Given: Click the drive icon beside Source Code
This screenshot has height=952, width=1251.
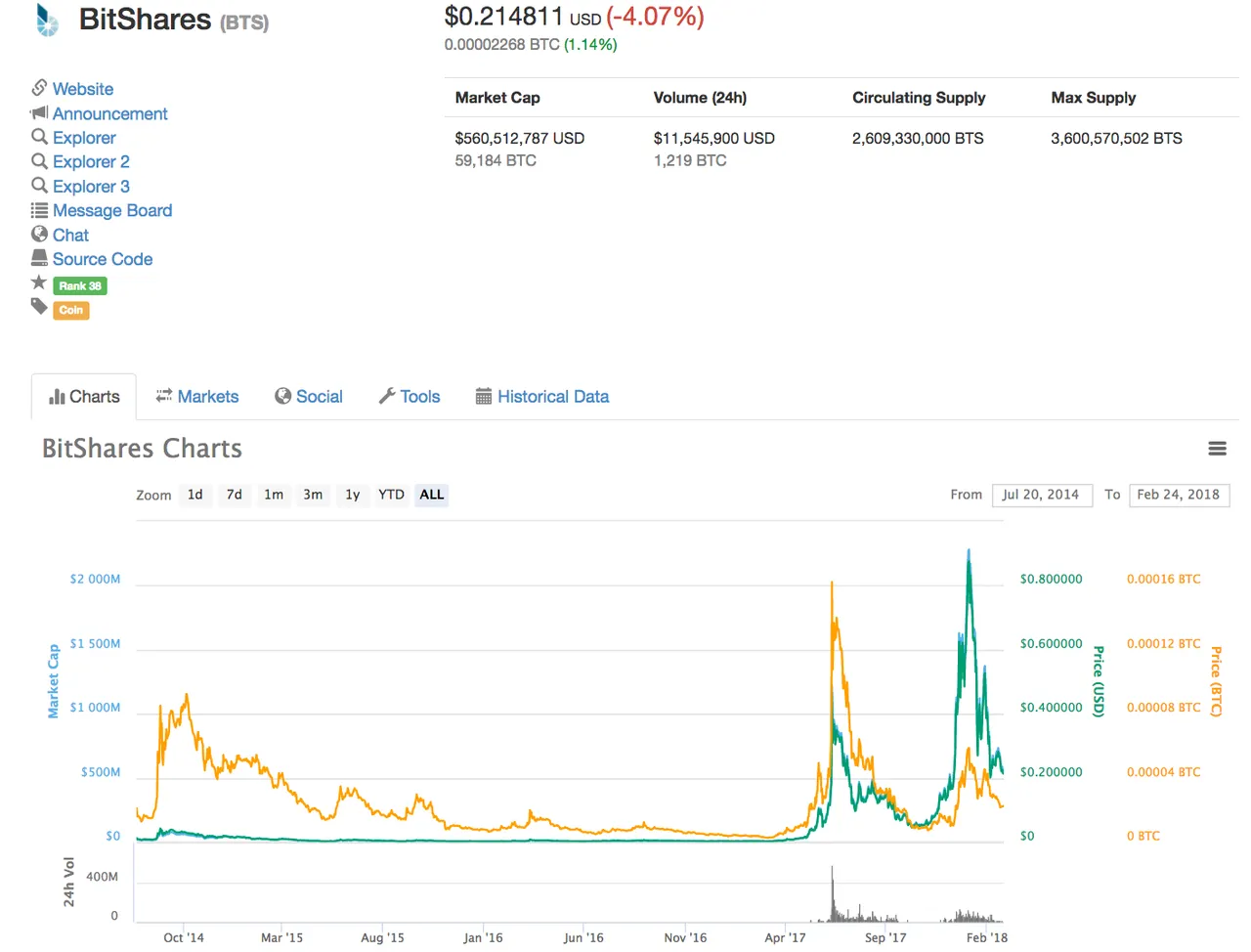Looking at the screenshot, I should [39, 258].
